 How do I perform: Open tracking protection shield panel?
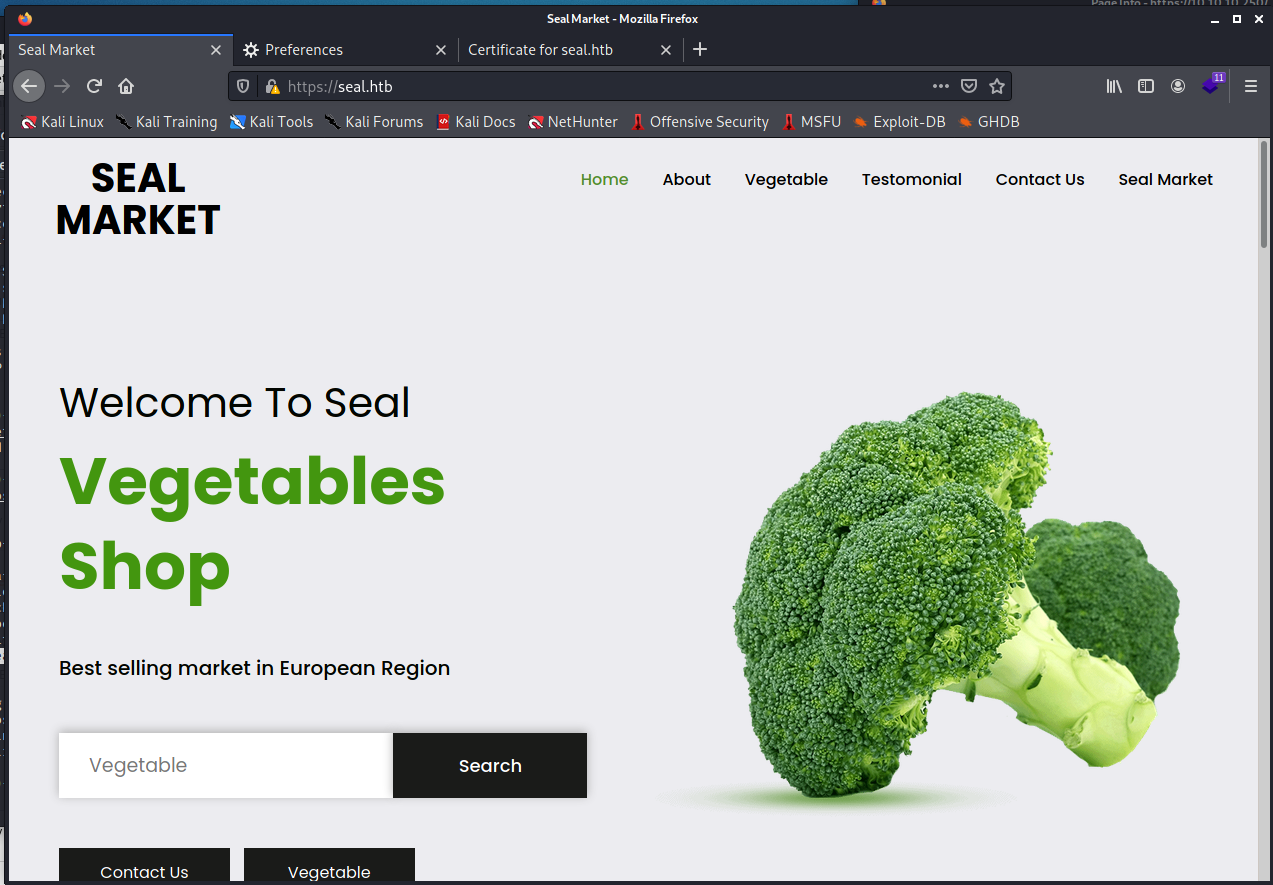point(243,86)
